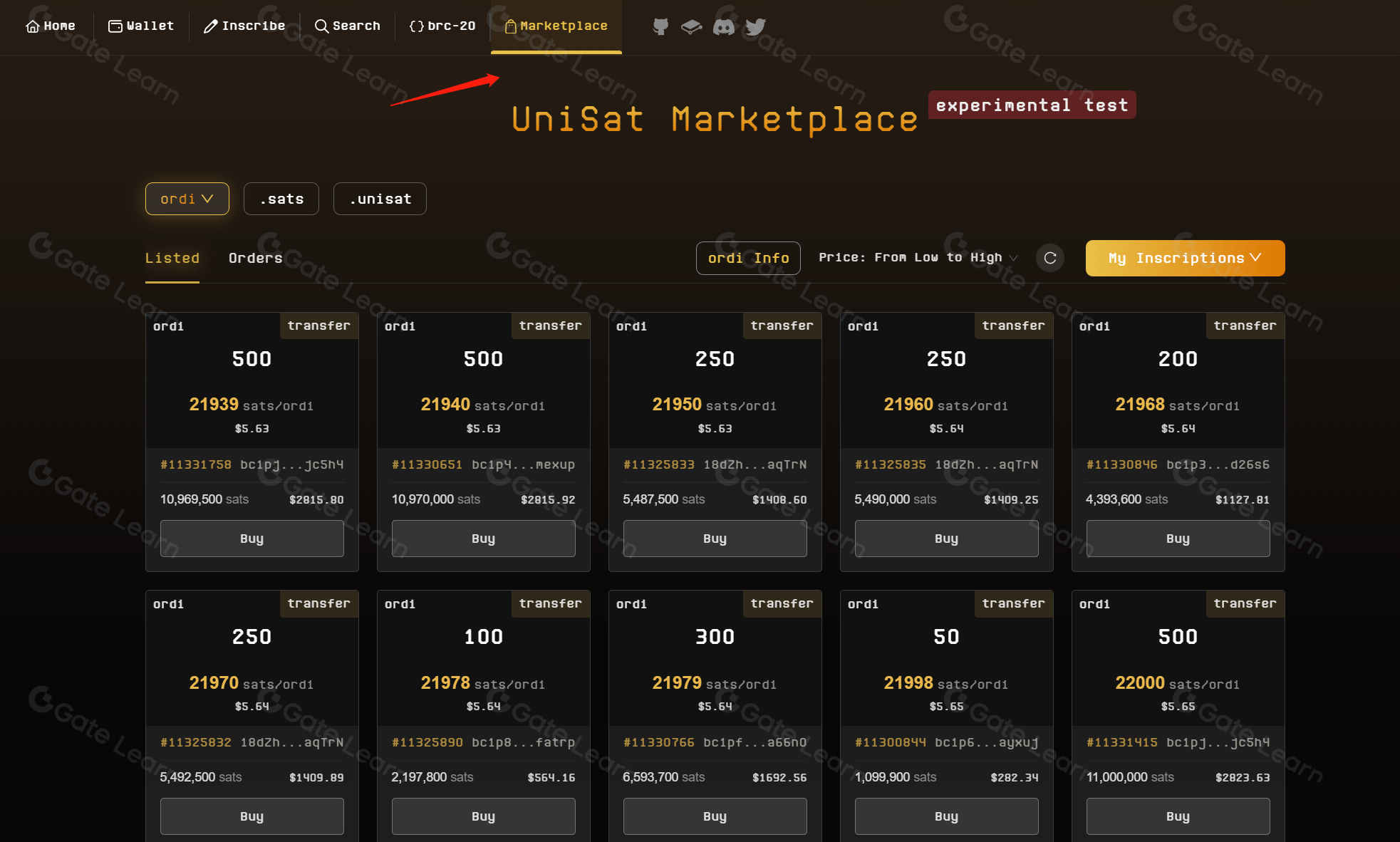Open the Wallet page

click(x=141, y=26)
